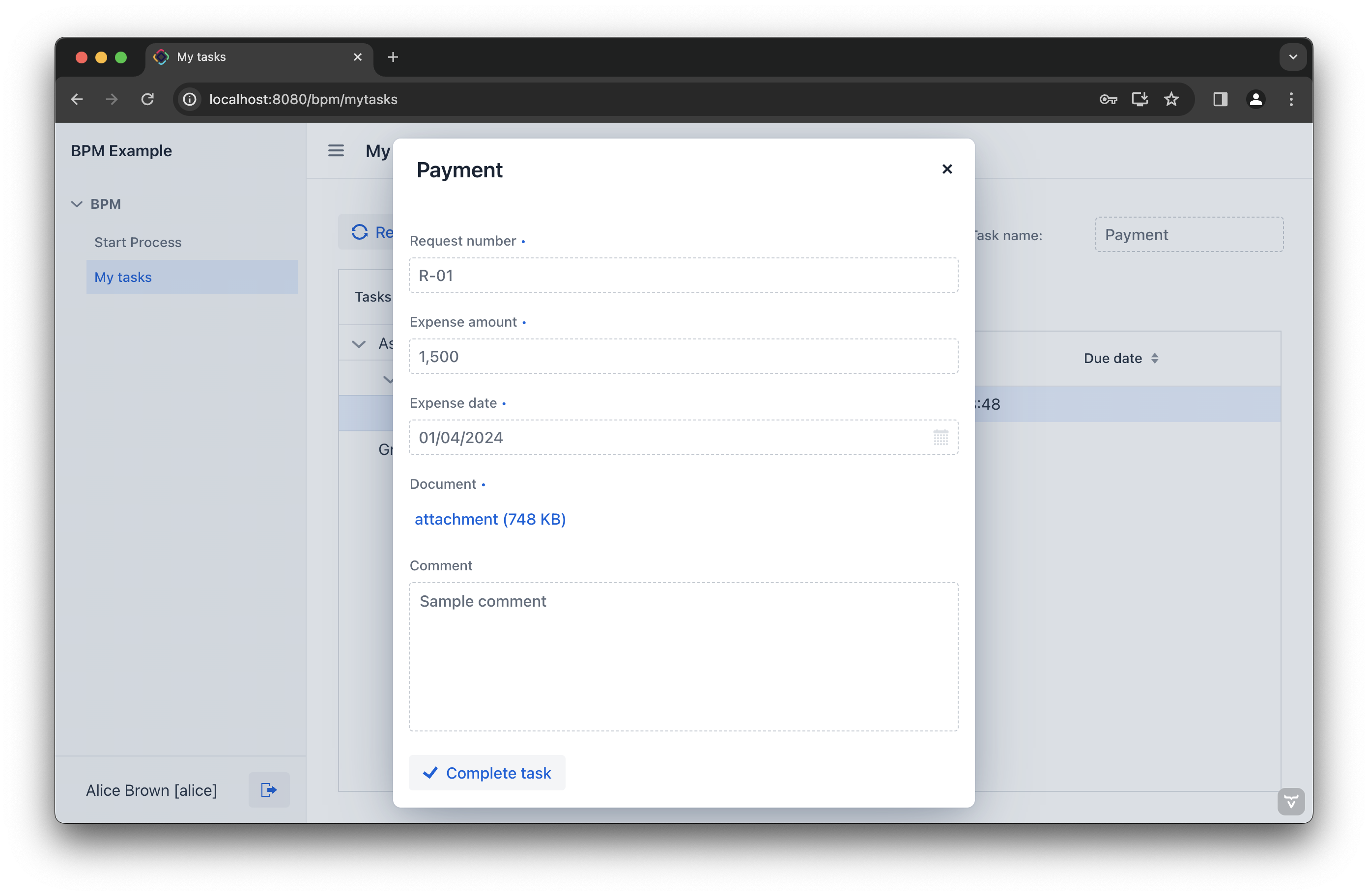Select My tasks in sidebar
The width and height of the screenshot is (1368, 896).
[x=123, y=277]
